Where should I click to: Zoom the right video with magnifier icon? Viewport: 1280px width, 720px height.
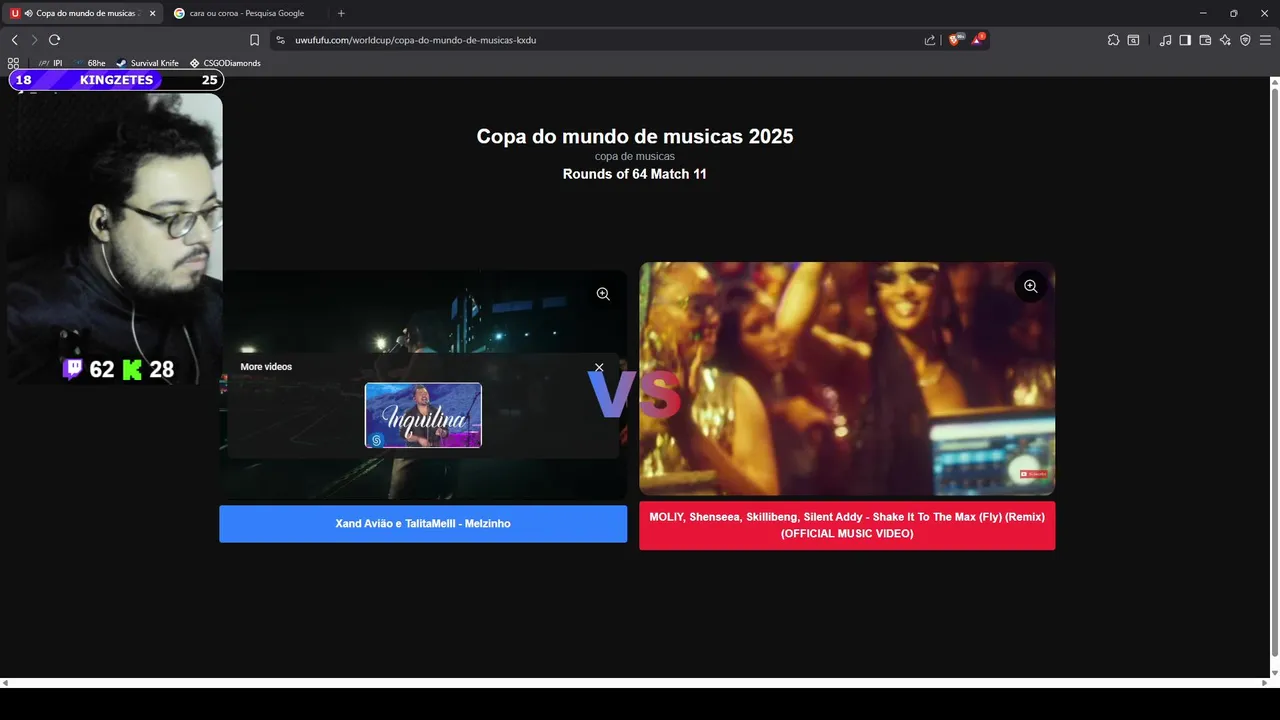[x=1030, y=286]
